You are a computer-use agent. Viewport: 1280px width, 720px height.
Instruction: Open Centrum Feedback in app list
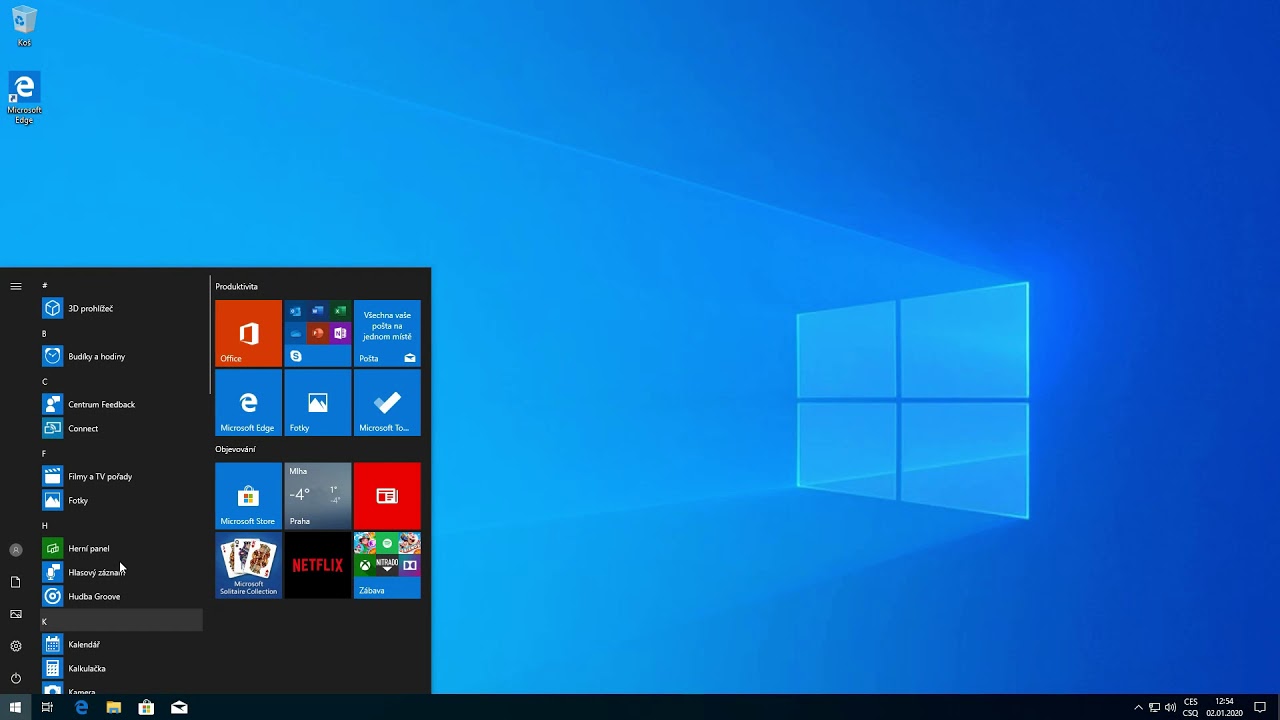(121, 404)
